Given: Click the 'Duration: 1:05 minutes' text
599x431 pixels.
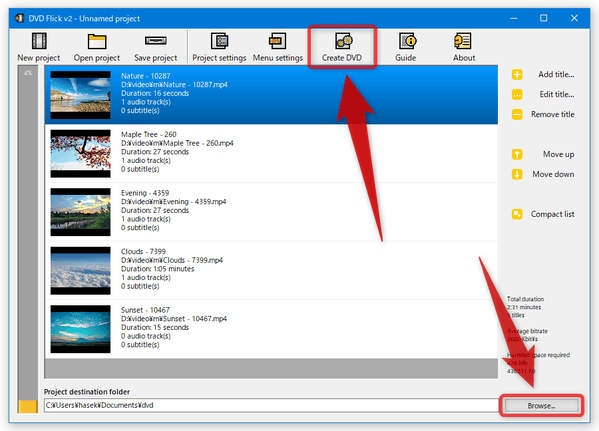Looking at the screenshot, I should [157, 269].
